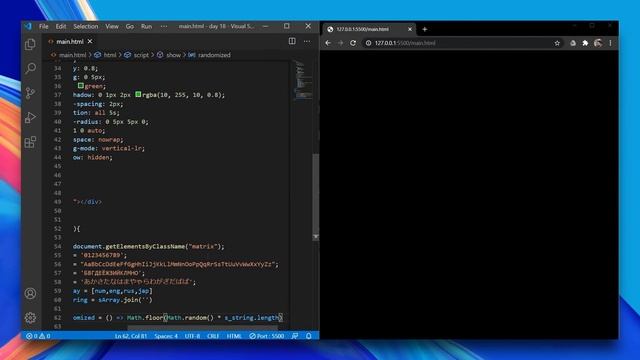Viewport: 640px width, 360px height.
Task: Click CRLF line ending status
Action: pos(213,336)
